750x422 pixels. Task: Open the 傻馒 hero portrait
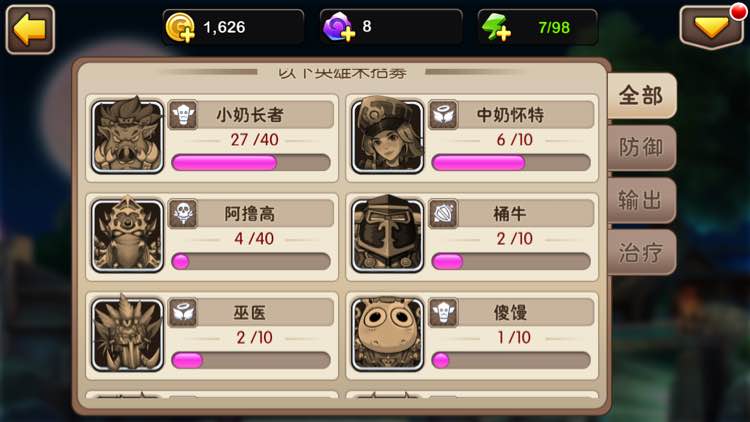pyautogui.click(x=387, y=335)
